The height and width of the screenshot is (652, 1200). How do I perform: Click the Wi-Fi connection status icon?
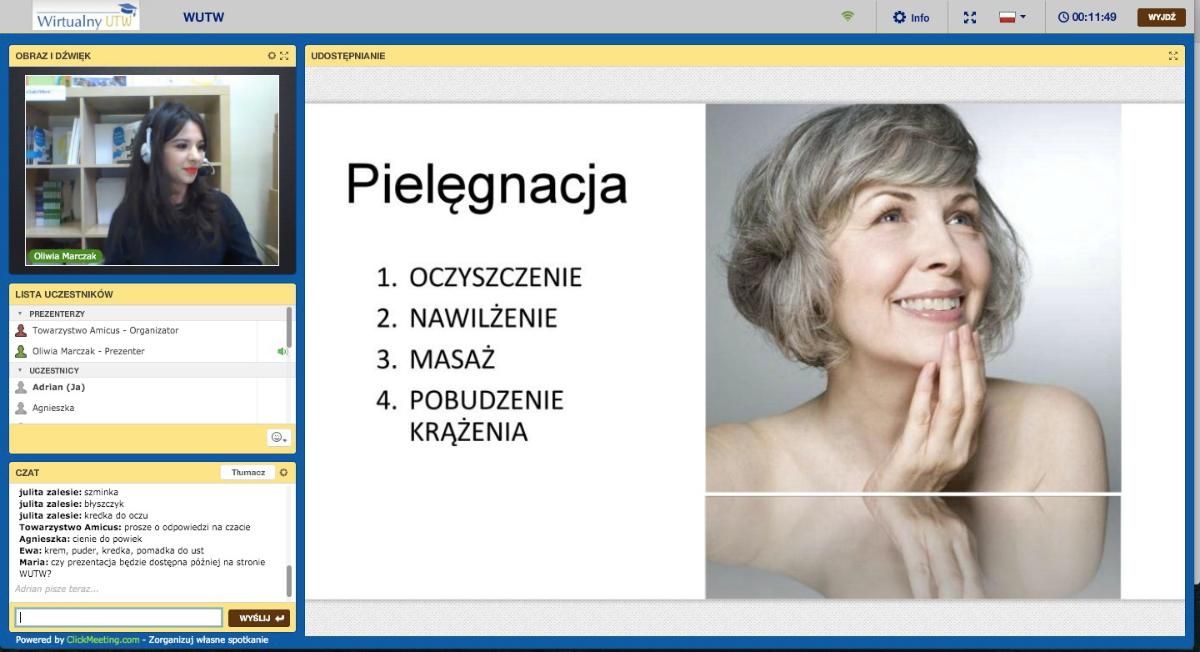848,17
